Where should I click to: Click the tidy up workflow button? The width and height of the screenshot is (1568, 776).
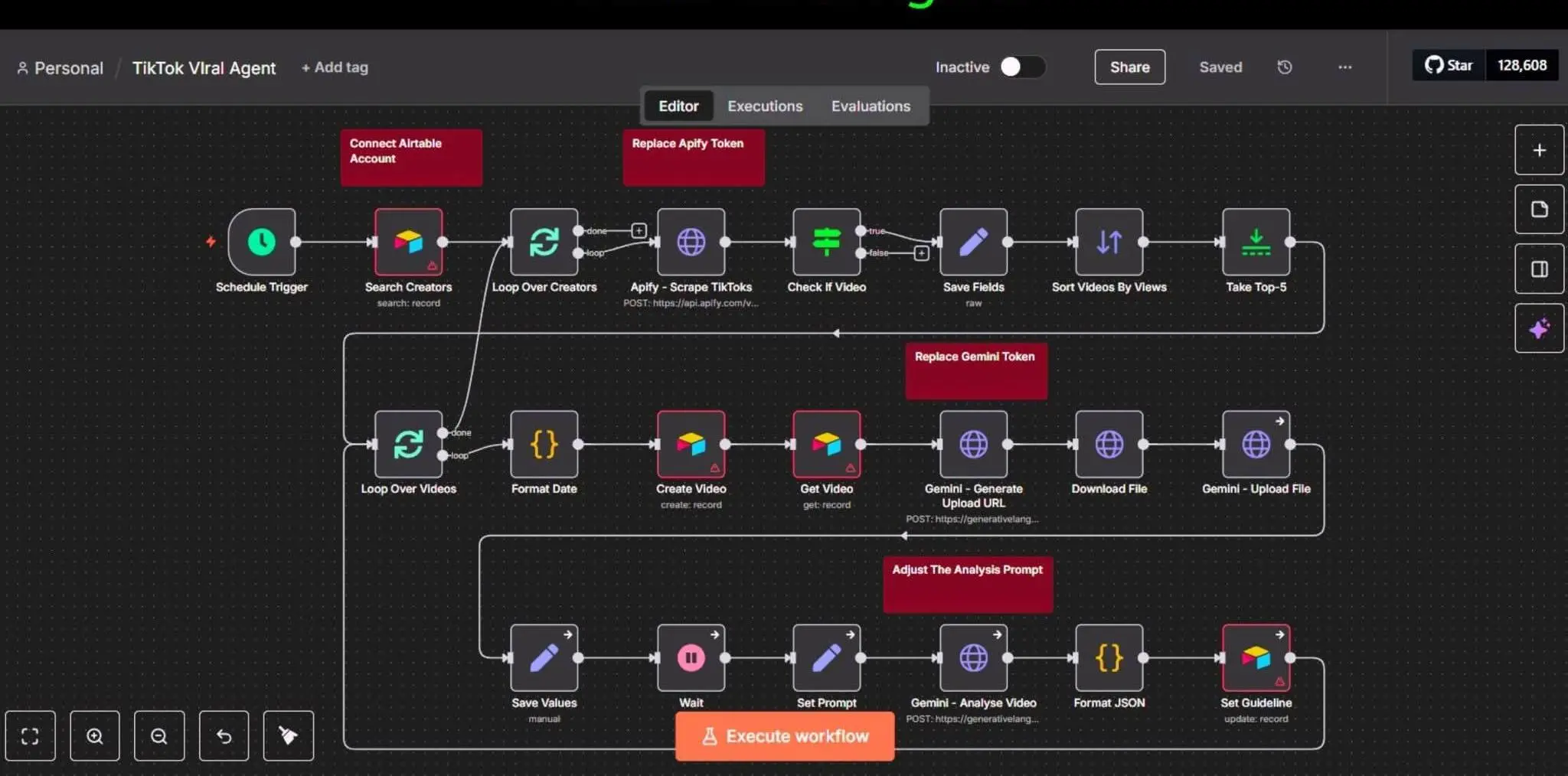pos(289,735)
